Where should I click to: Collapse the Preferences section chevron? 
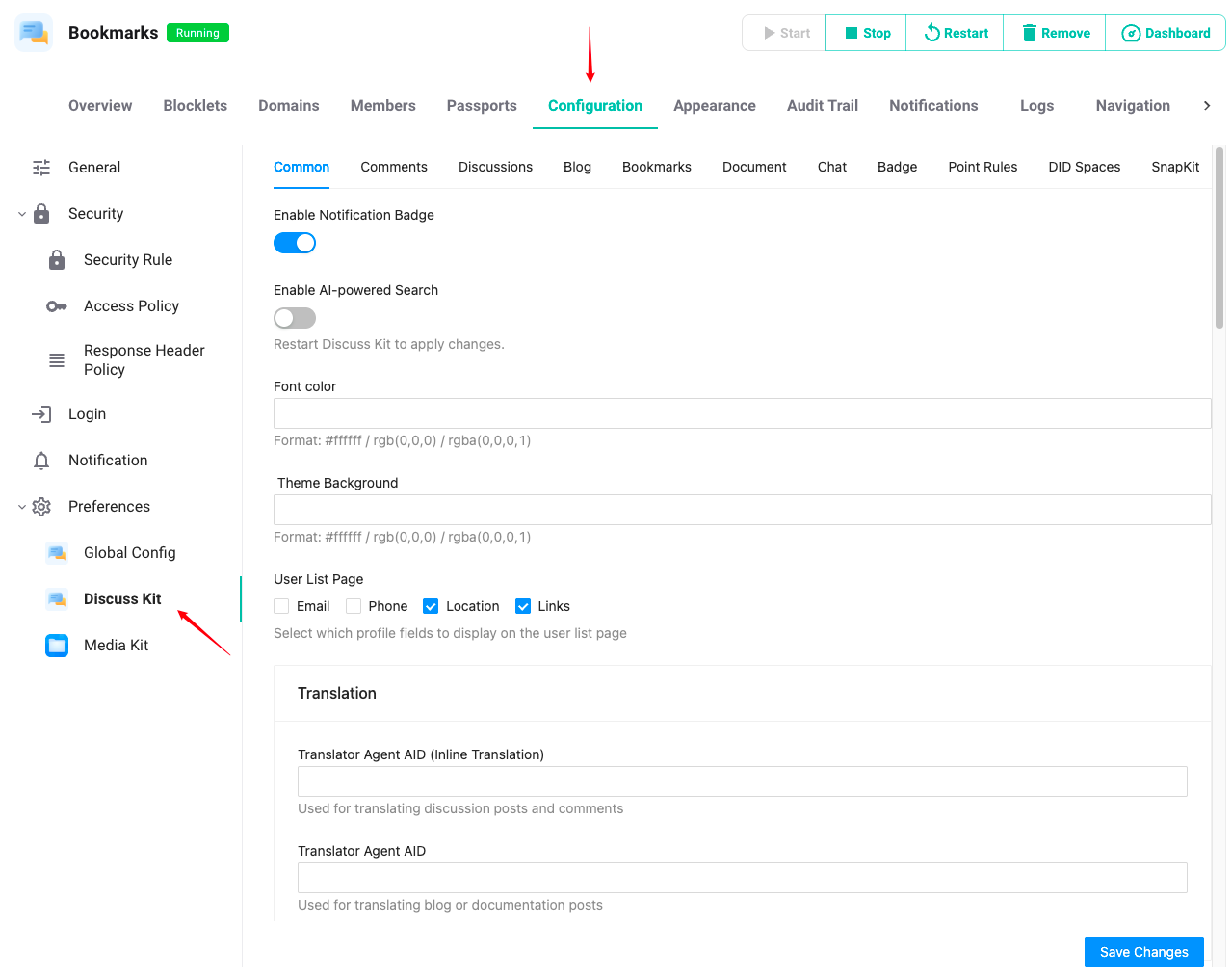(x=22, y=507)
